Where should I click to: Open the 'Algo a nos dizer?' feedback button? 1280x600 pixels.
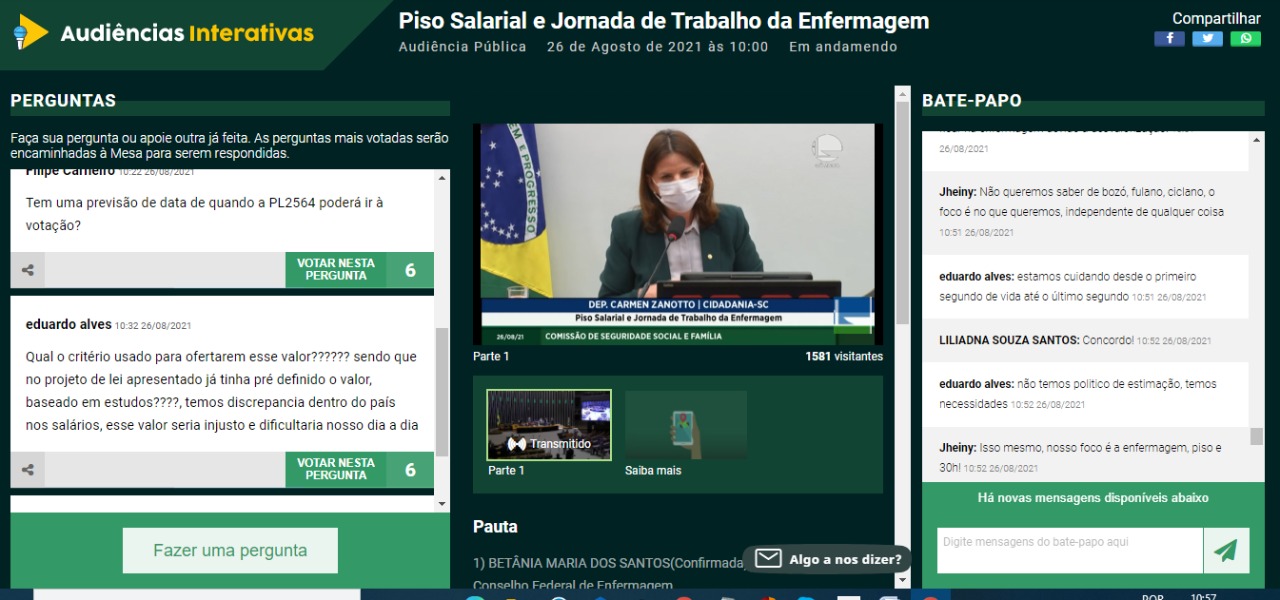(827, 559)
